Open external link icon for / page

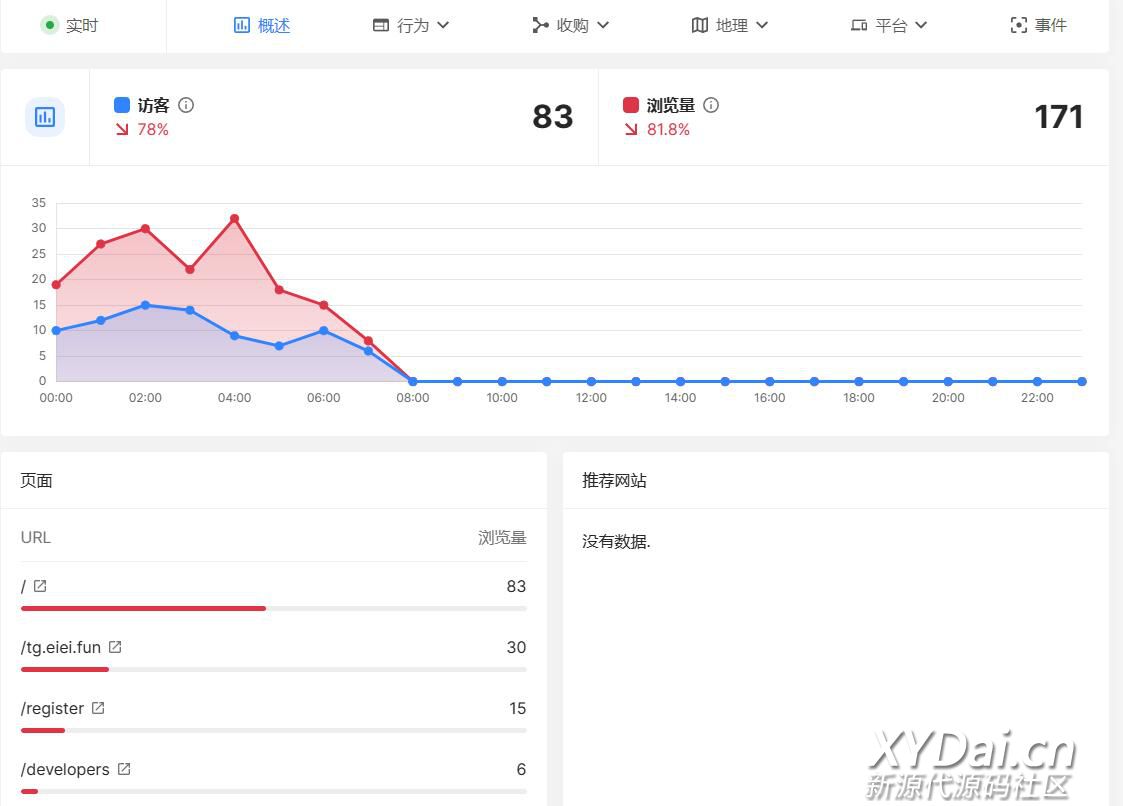click(x=40, y=586)
